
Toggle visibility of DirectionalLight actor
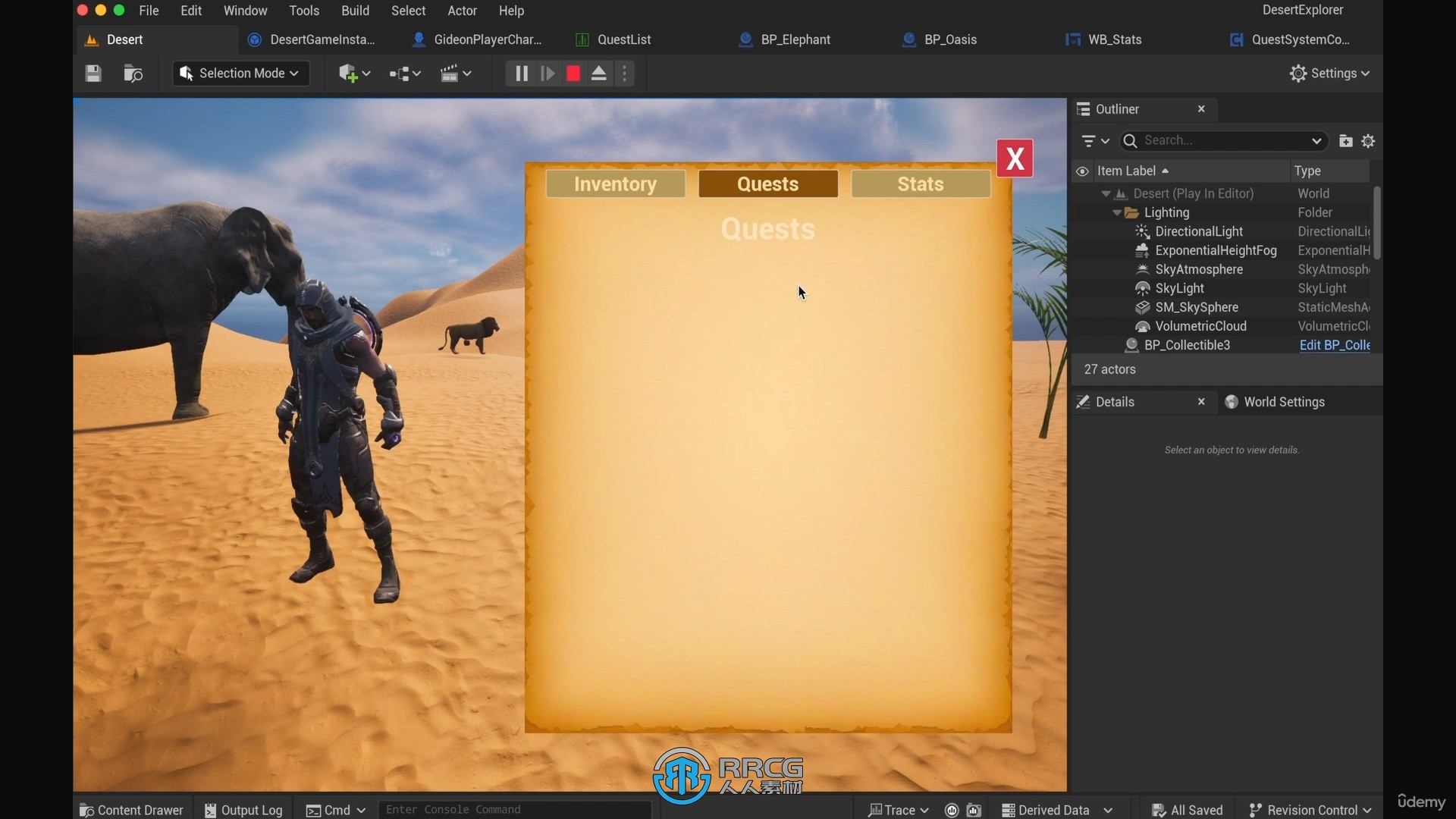[1082, 231]
